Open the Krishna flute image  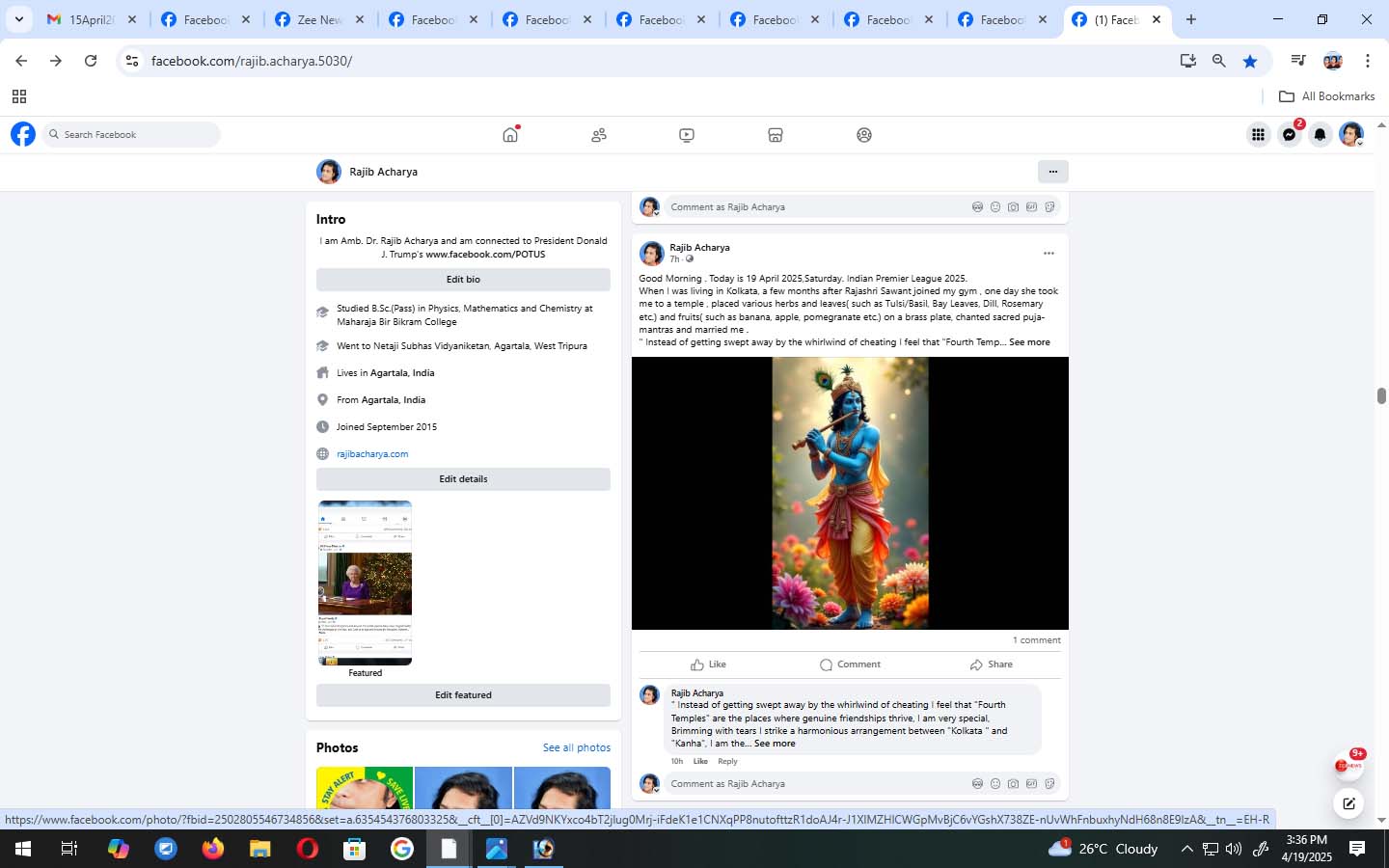(850, 493)
